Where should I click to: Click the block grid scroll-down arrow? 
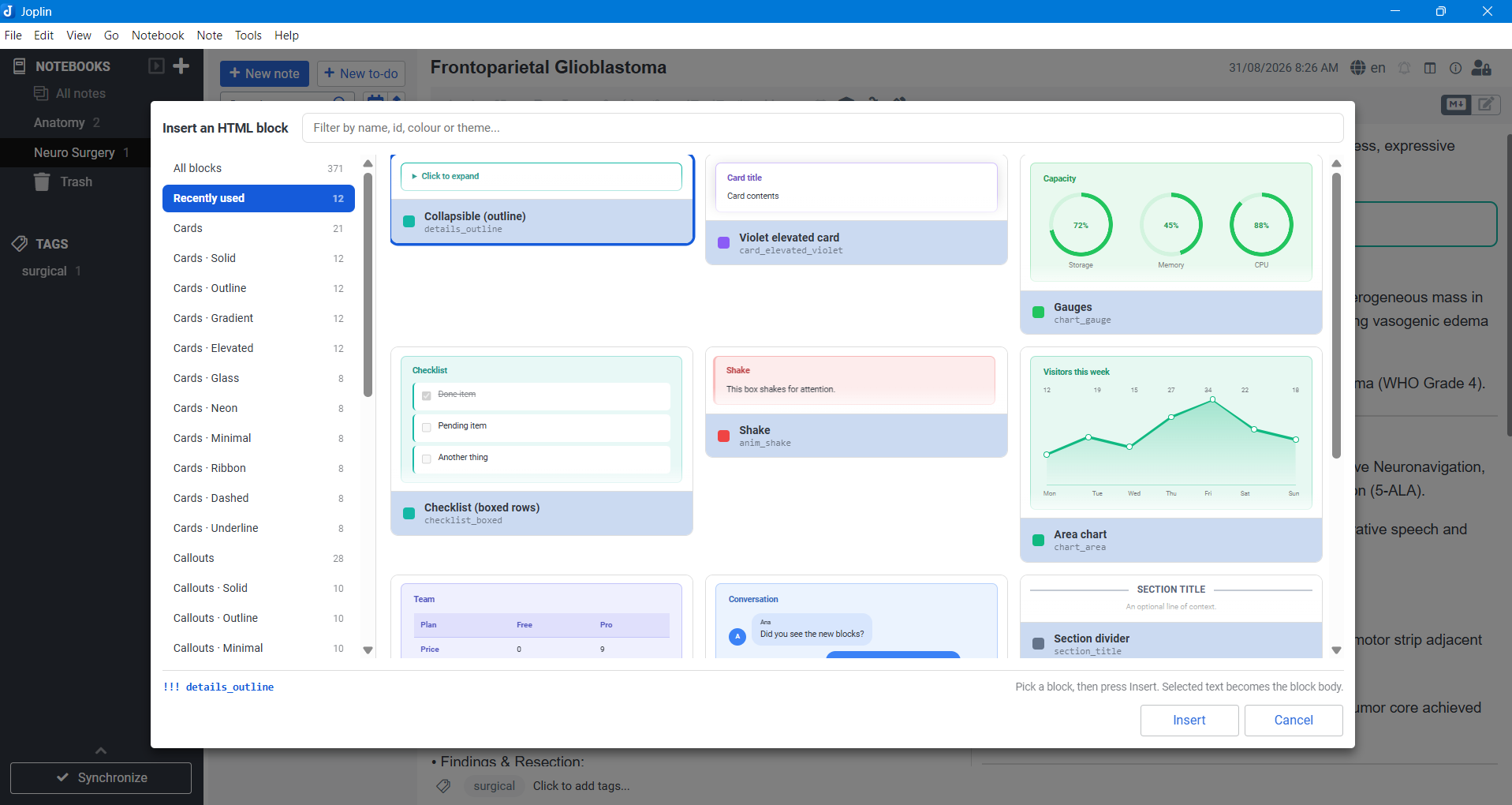pos(1336,650)
